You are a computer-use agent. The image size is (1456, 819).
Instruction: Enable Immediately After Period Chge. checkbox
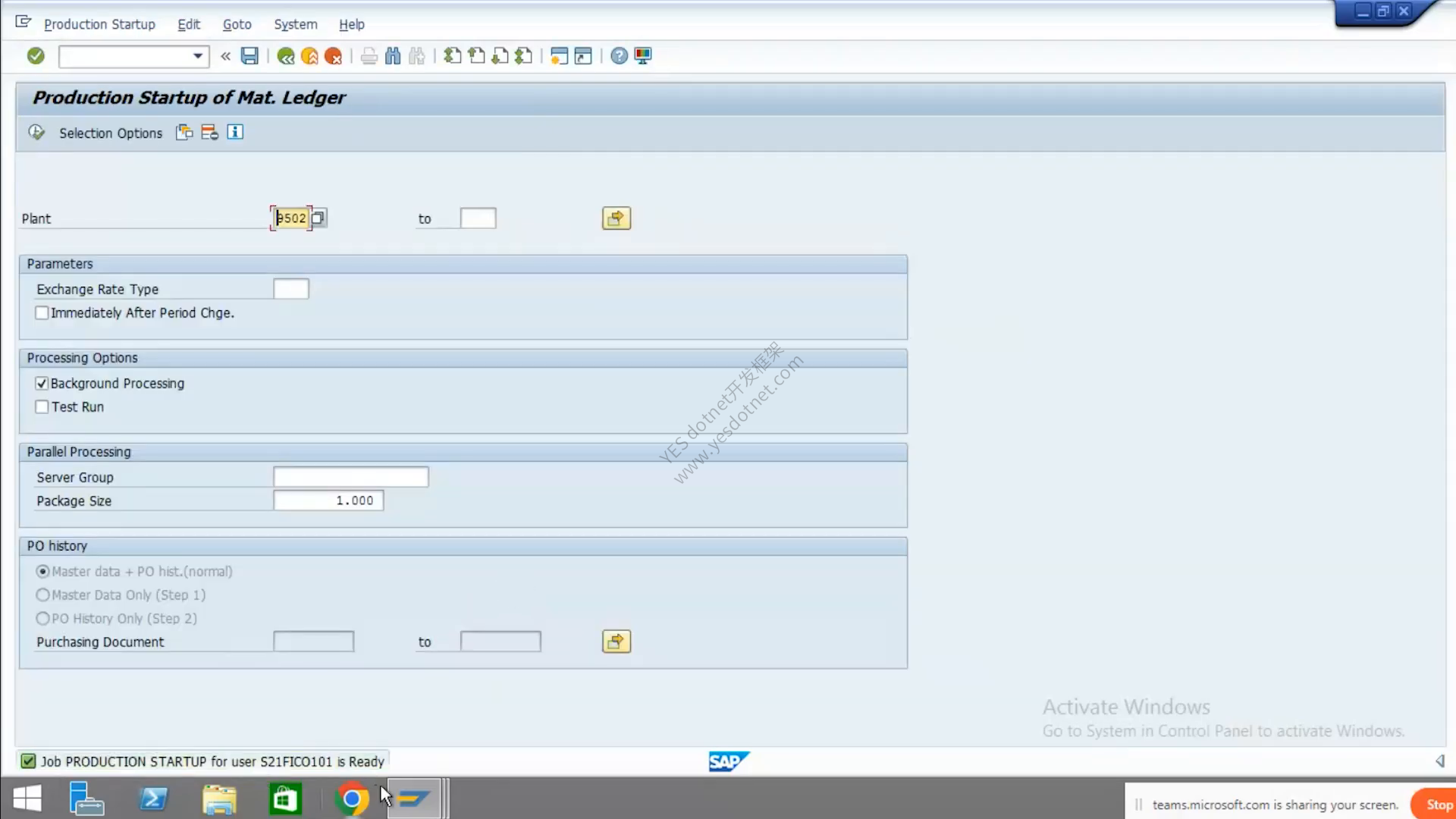(x=42, y=313)
